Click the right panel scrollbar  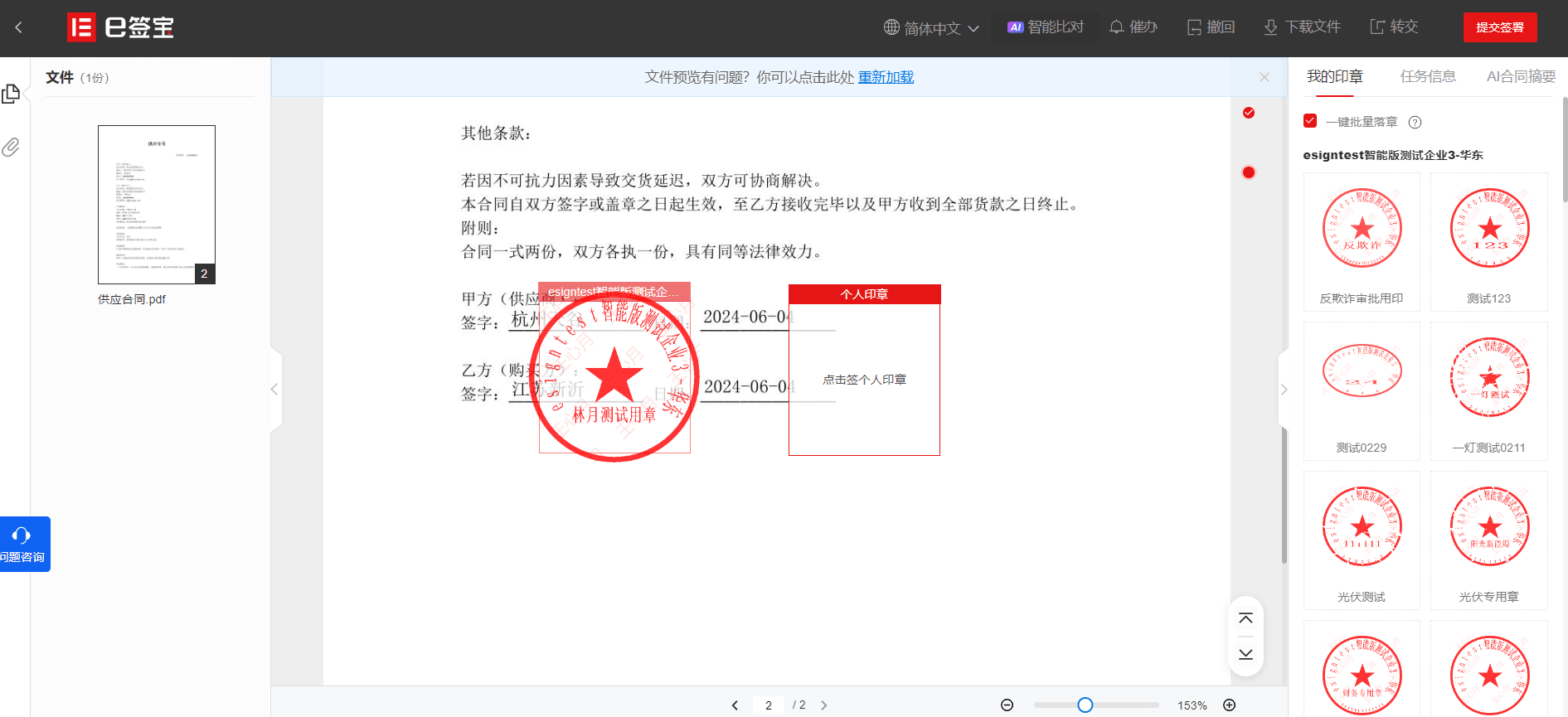coord(1565,149)
